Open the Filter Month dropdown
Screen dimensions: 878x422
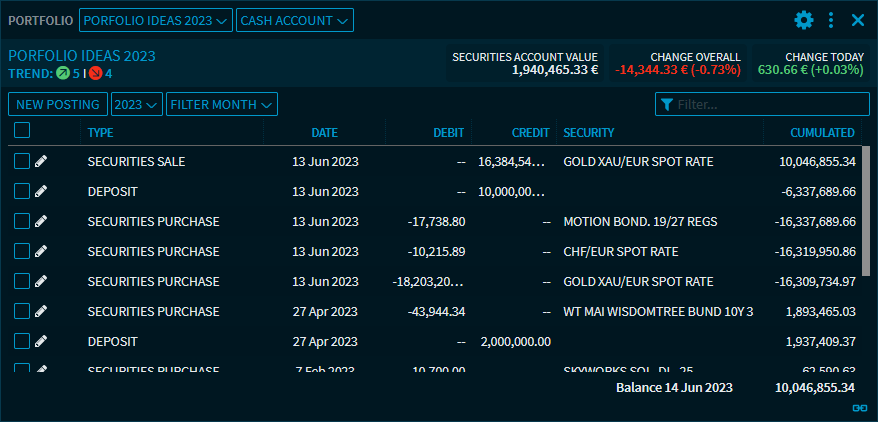point(221,104)
